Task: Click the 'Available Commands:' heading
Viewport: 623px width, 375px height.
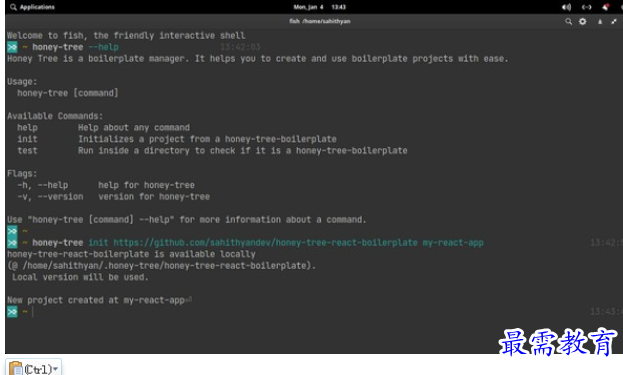Action: [x=55, y=116]
